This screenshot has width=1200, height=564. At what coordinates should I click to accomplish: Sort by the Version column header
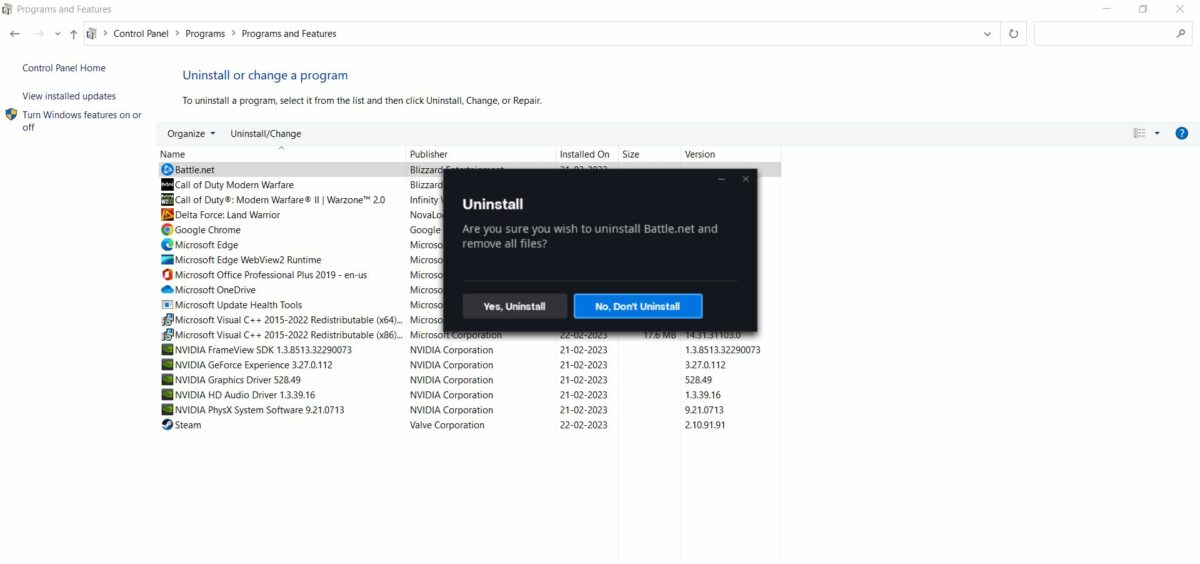click(730, 154)
